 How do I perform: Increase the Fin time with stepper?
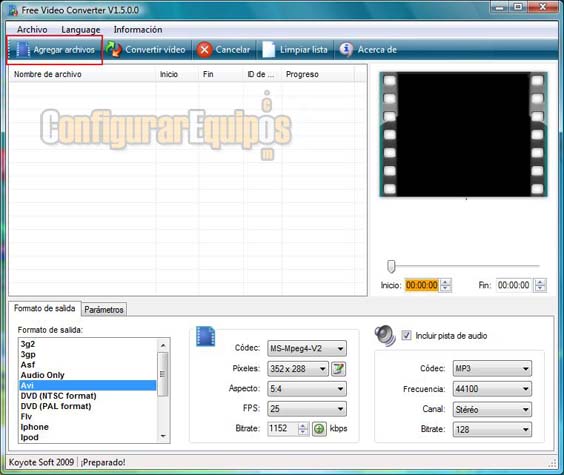click(540, 282)
